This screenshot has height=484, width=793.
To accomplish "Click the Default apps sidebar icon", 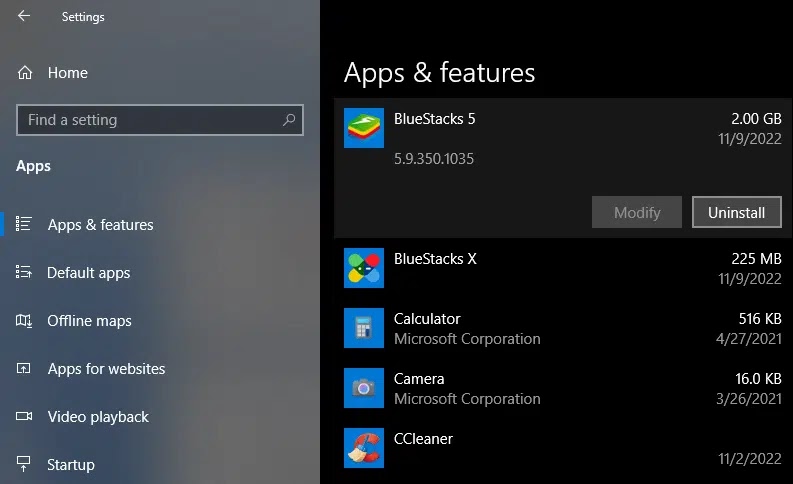I will pyautogui.click(x=24, y=272).
